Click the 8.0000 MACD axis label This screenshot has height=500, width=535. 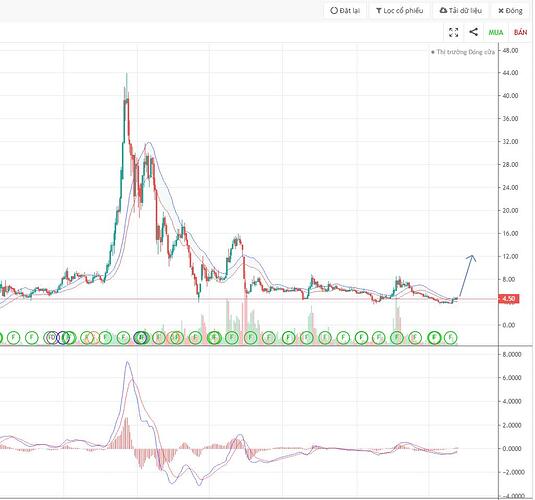[x=512, y=355]
